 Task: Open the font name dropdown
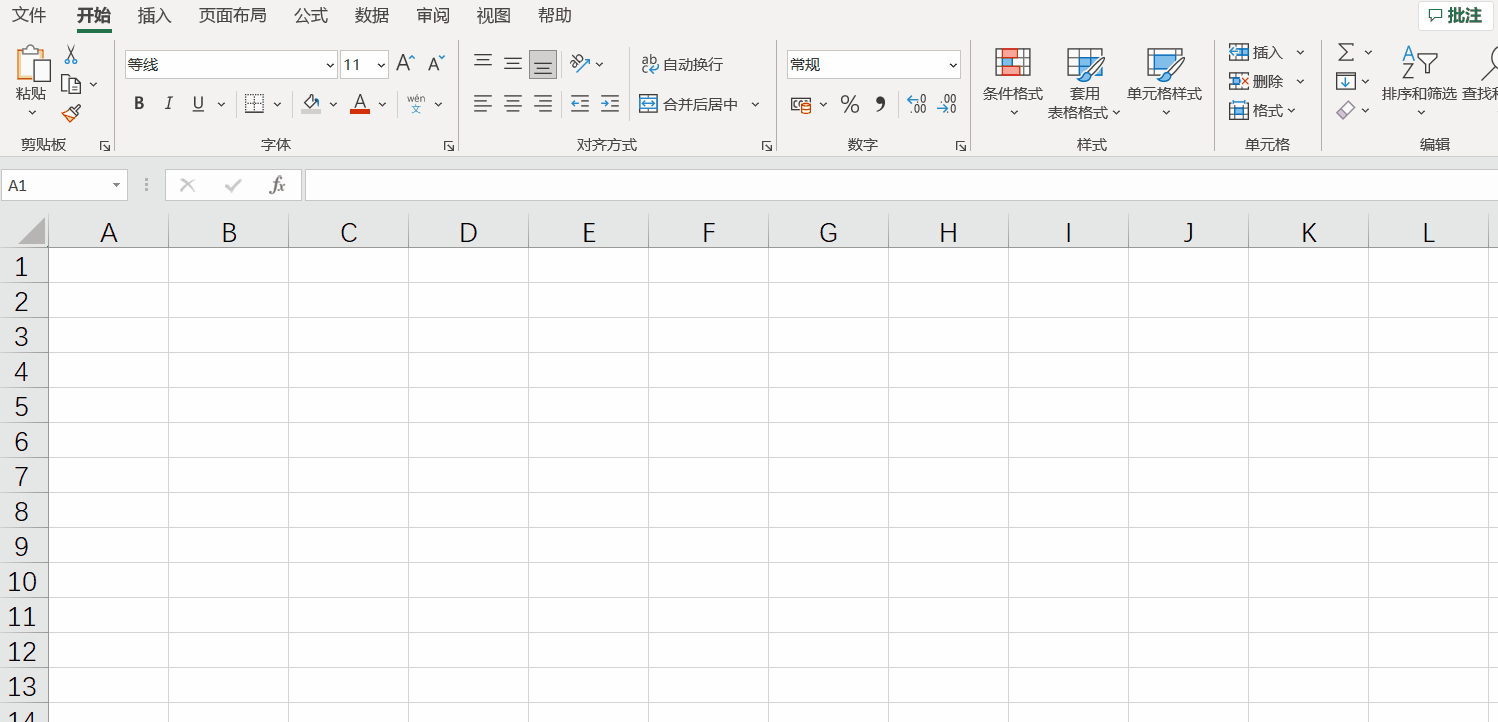tap(330, 64)
